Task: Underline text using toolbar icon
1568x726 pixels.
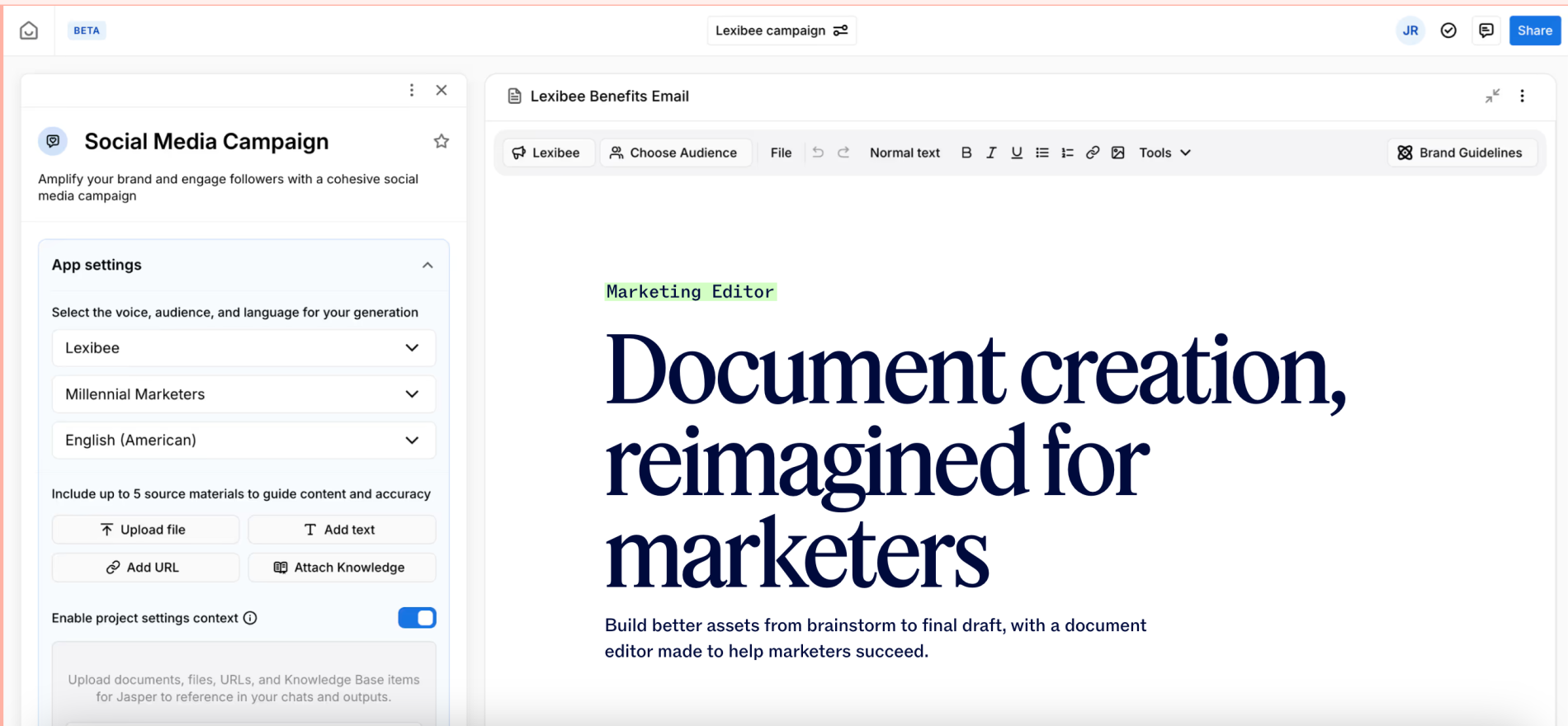Action: click(1017, 153)
